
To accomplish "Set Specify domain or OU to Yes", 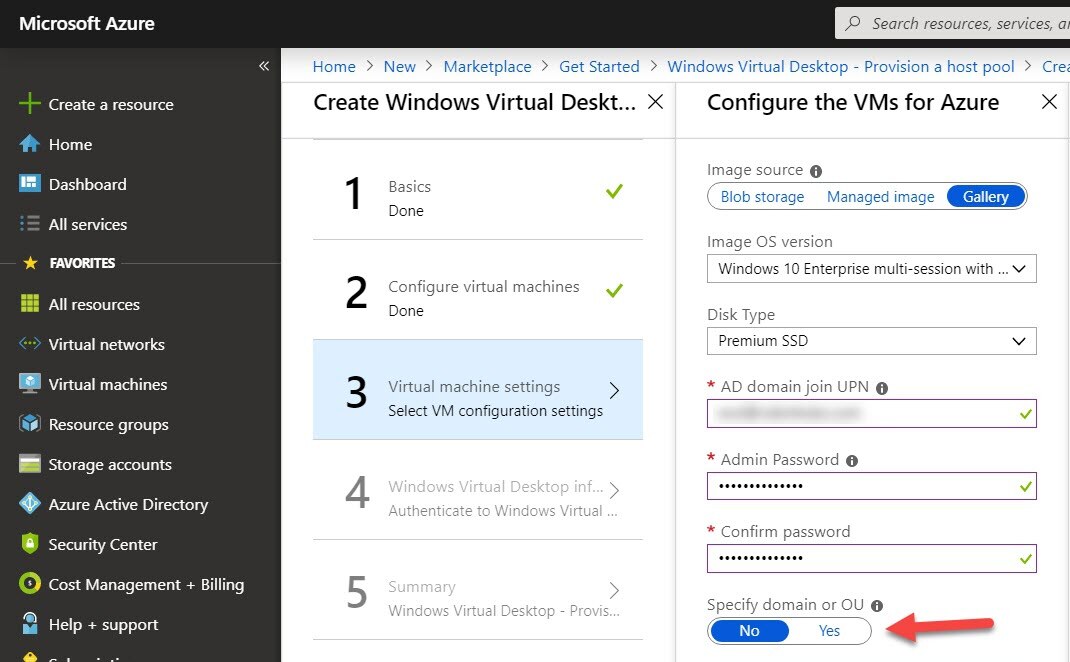I will point(829,631).
